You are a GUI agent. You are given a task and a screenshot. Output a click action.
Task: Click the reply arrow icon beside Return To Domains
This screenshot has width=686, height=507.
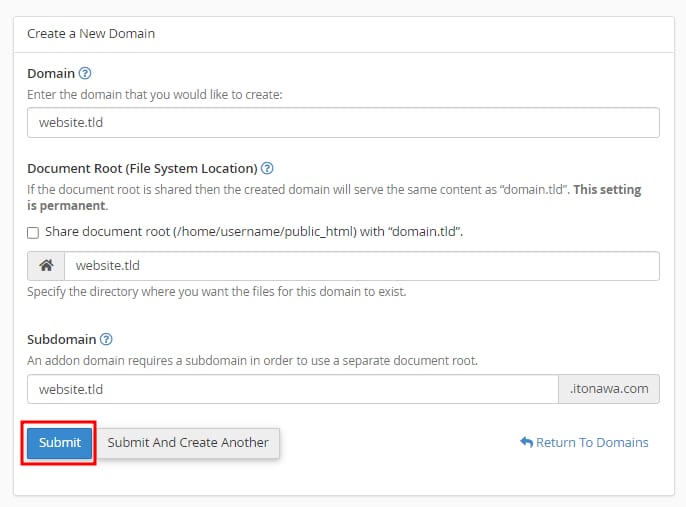pos(526,442)
